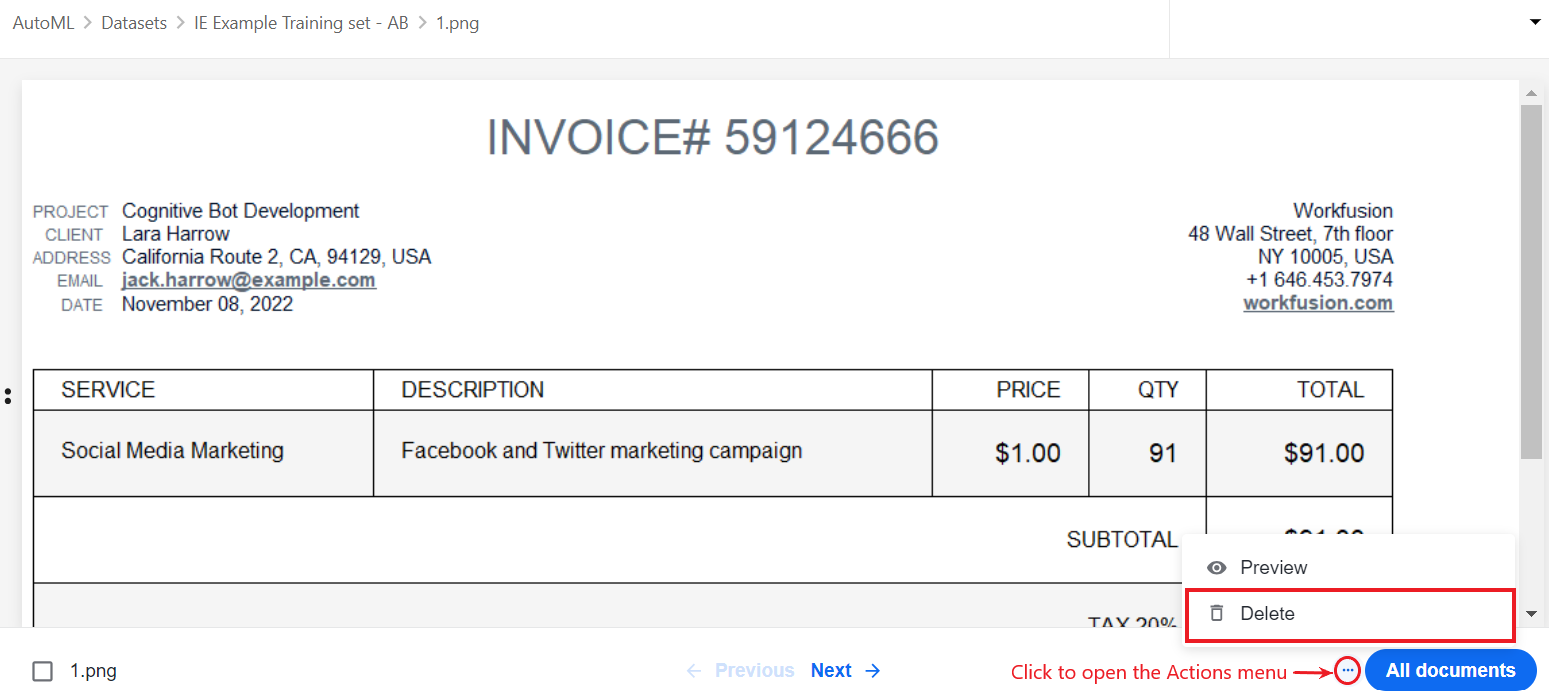Click the scrollbar down arrow
This screenshot has width=1549, height=697.
[x=1531, y=614]
